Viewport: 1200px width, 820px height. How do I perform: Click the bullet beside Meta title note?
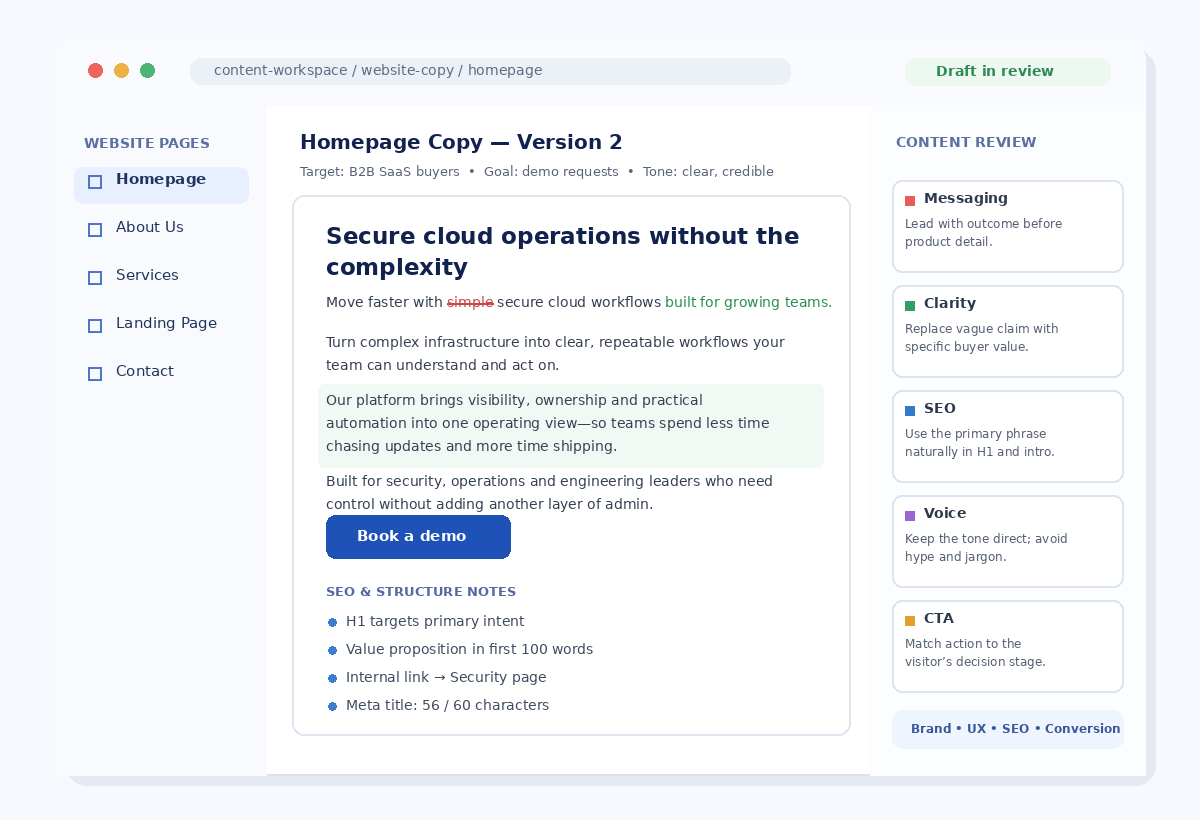[332, 706]
